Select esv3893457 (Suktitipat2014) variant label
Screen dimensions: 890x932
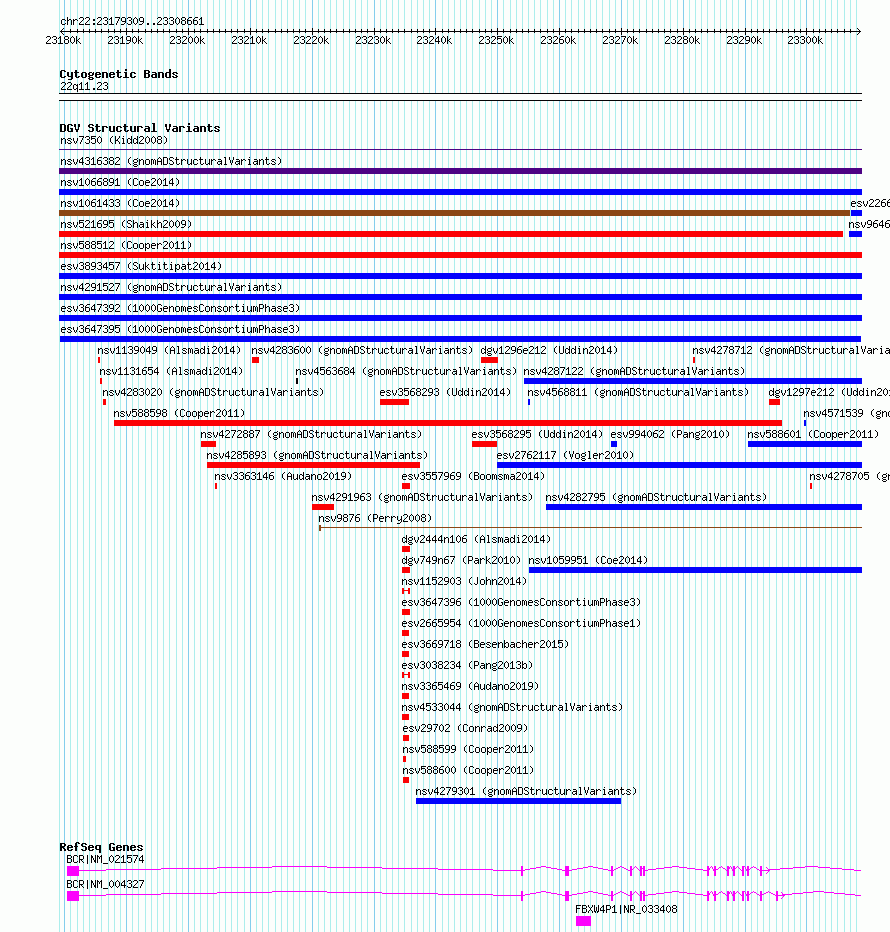(141, 266)
